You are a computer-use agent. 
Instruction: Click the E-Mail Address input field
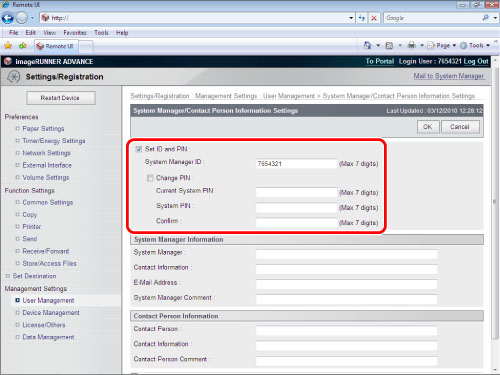[x=346, y=284]
